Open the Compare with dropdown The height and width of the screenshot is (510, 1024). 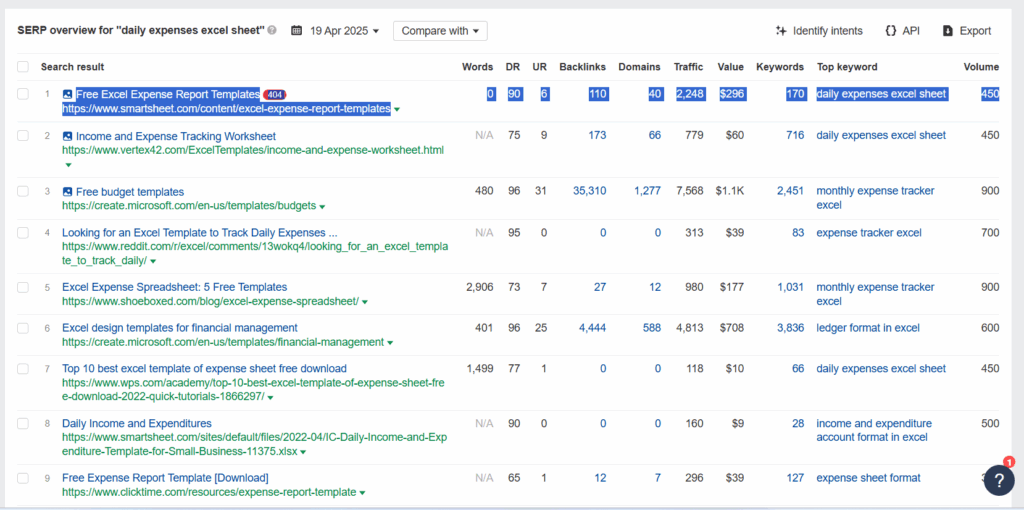coord(440,31)
